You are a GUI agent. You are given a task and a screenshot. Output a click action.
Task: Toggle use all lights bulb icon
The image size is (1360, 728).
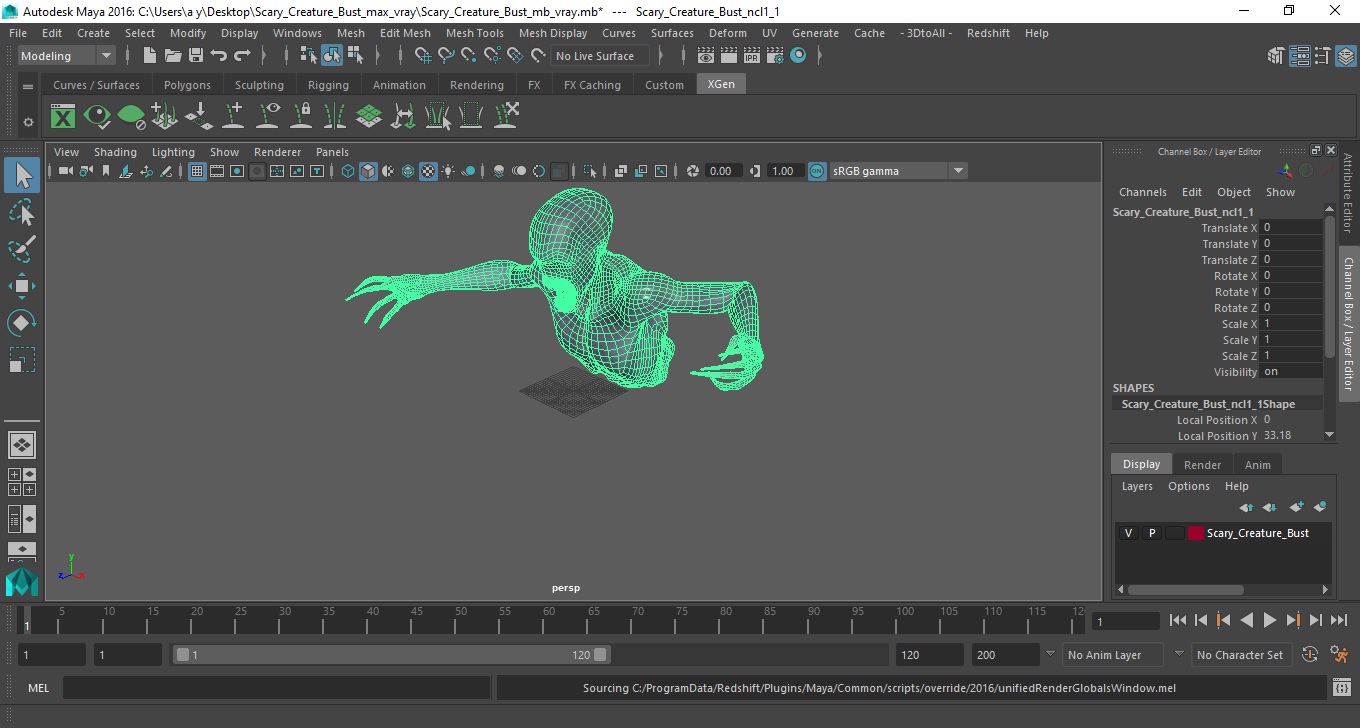click(448, 171)
